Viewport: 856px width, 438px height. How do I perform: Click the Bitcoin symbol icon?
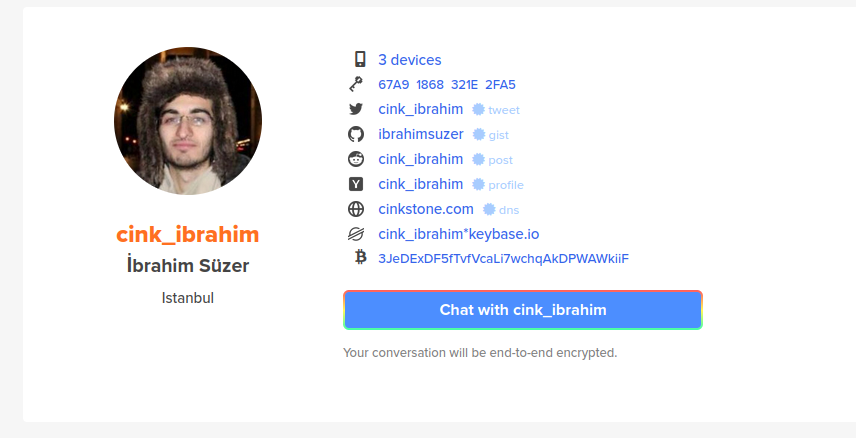pos(360,257)
